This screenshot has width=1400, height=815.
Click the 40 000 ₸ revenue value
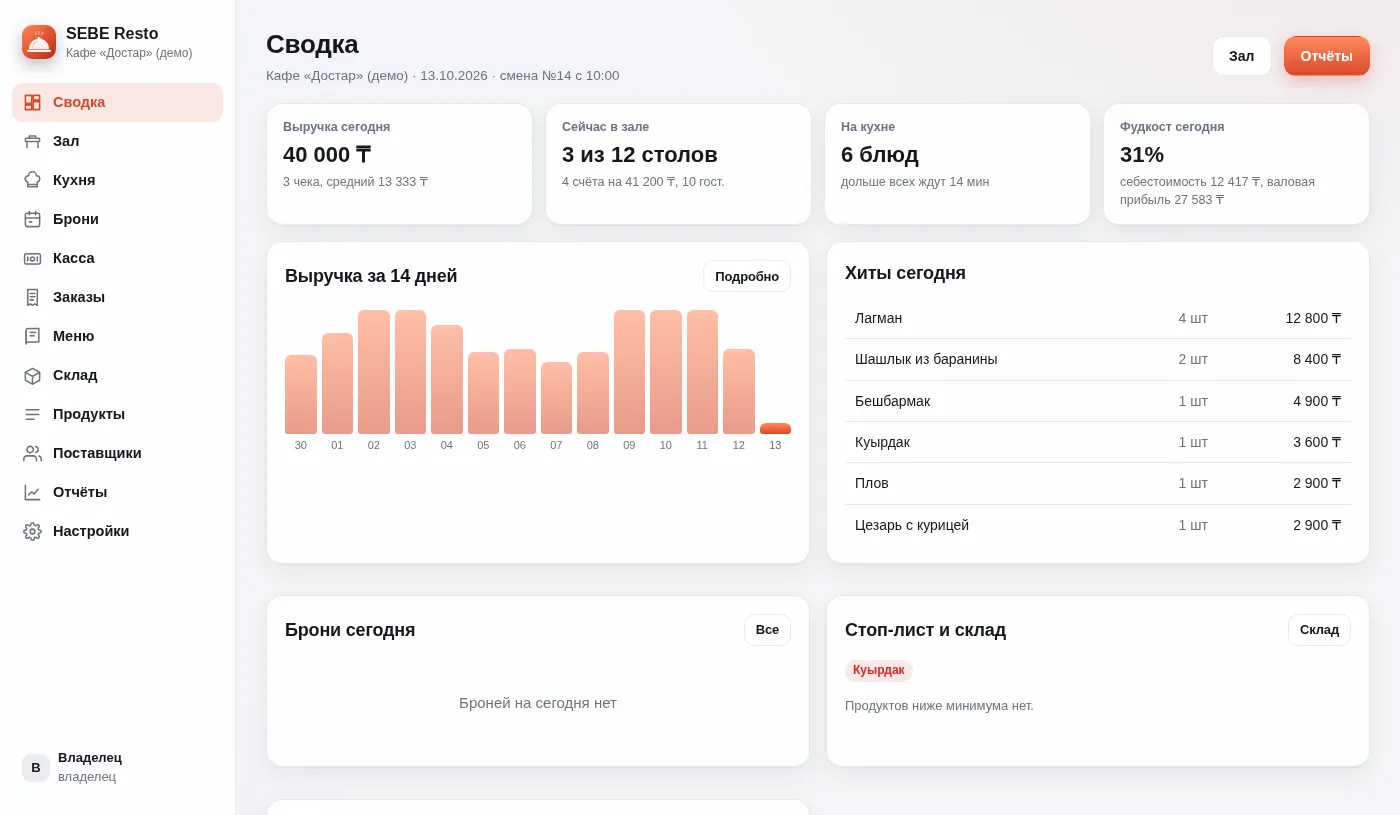coord(327,155)
